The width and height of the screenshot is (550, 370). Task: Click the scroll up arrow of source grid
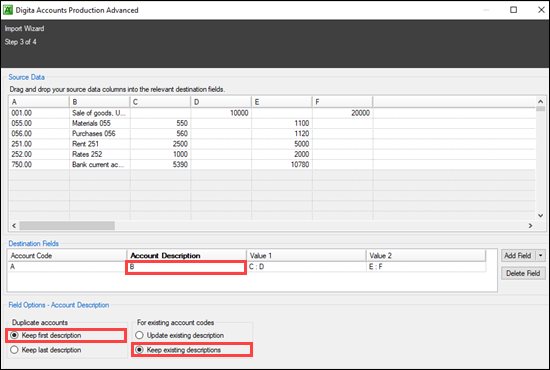(x=541, y=101)
